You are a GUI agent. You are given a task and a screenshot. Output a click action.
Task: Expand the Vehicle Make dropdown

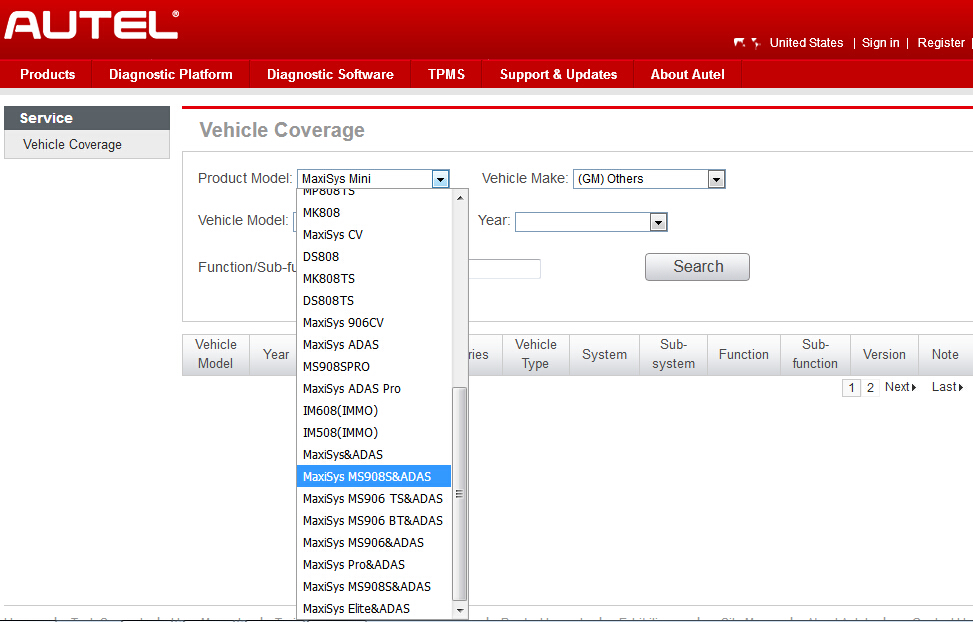(x=716, y=179)
